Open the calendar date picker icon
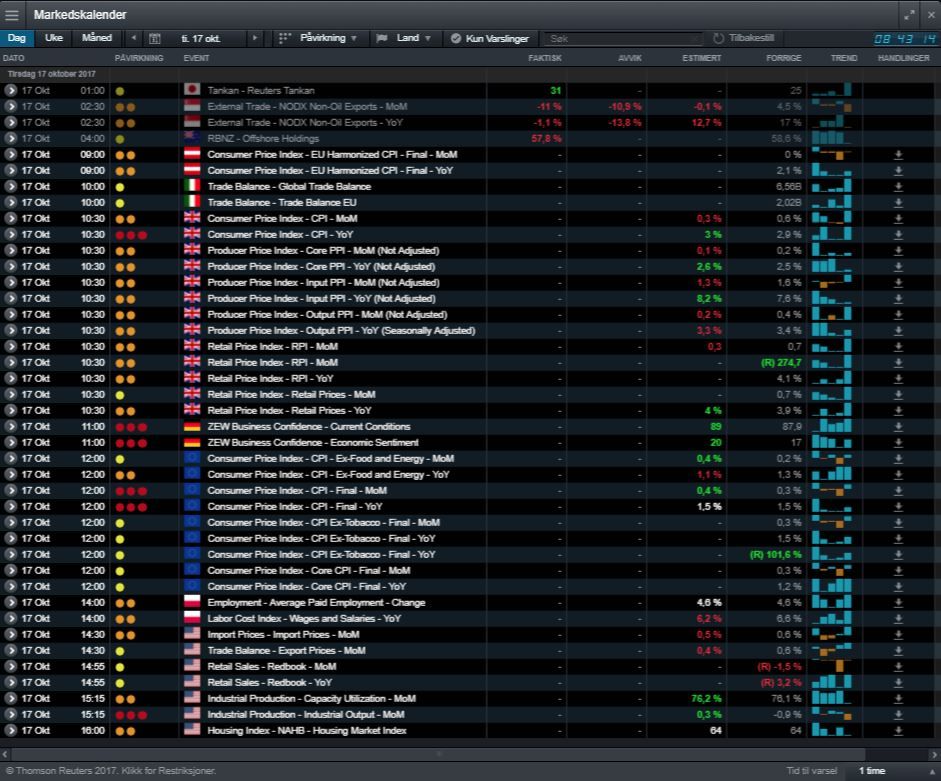This screenshot has height=781, width=941. point(154,38)
